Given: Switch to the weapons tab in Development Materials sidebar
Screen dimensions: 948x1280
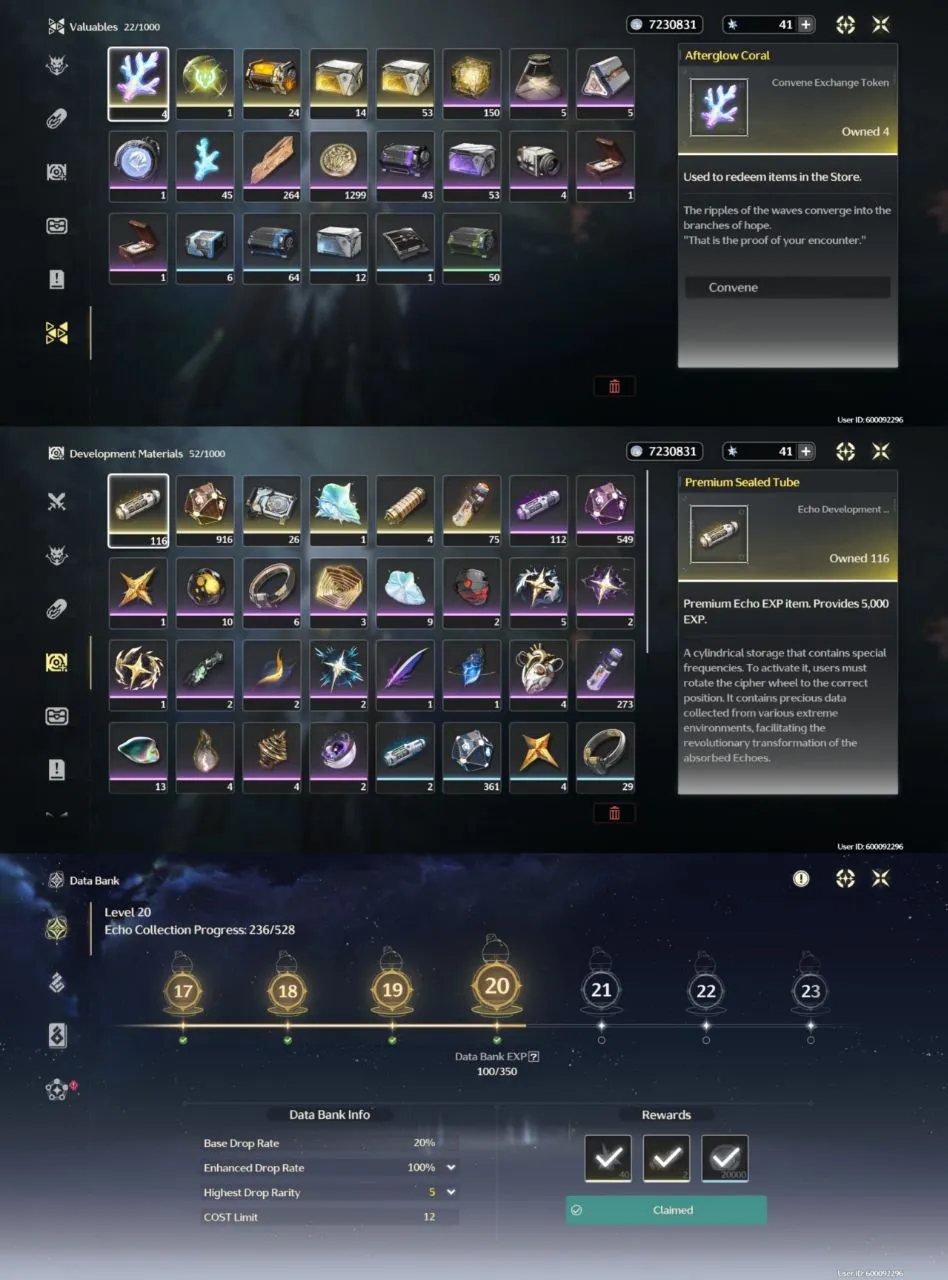Looking at the screenshot, I should 57,501.
